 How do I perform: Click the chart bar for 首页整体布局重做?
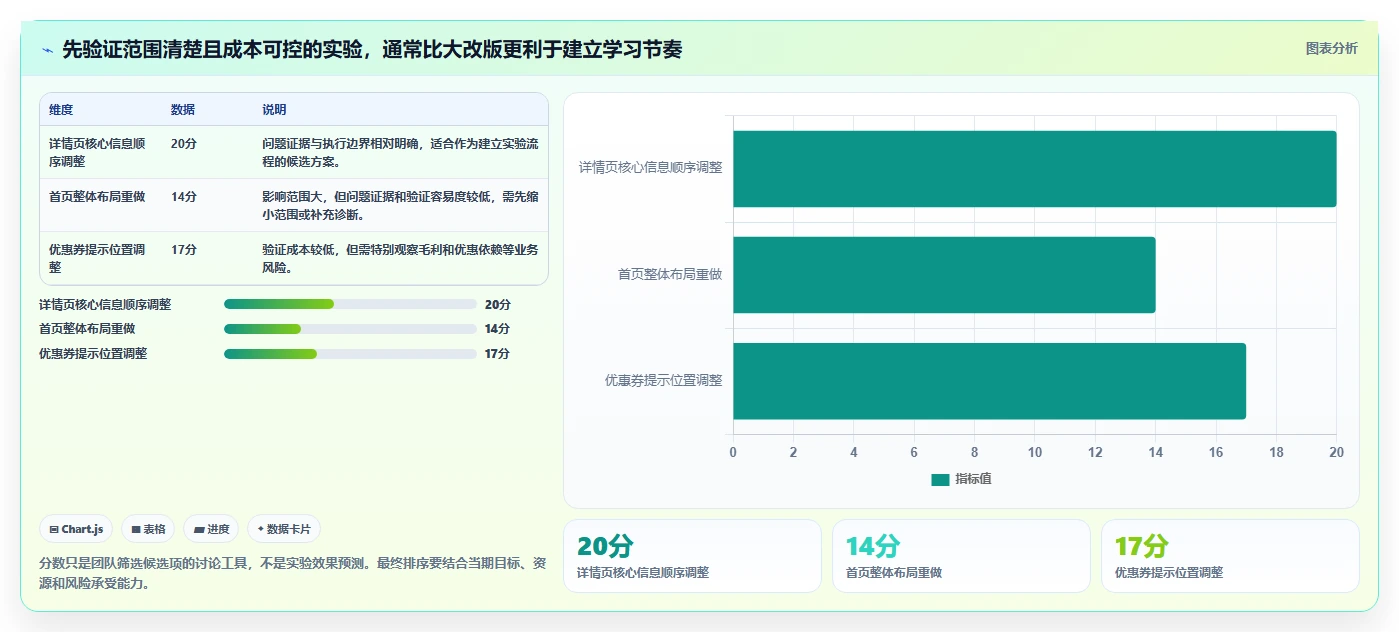point(944,275)
